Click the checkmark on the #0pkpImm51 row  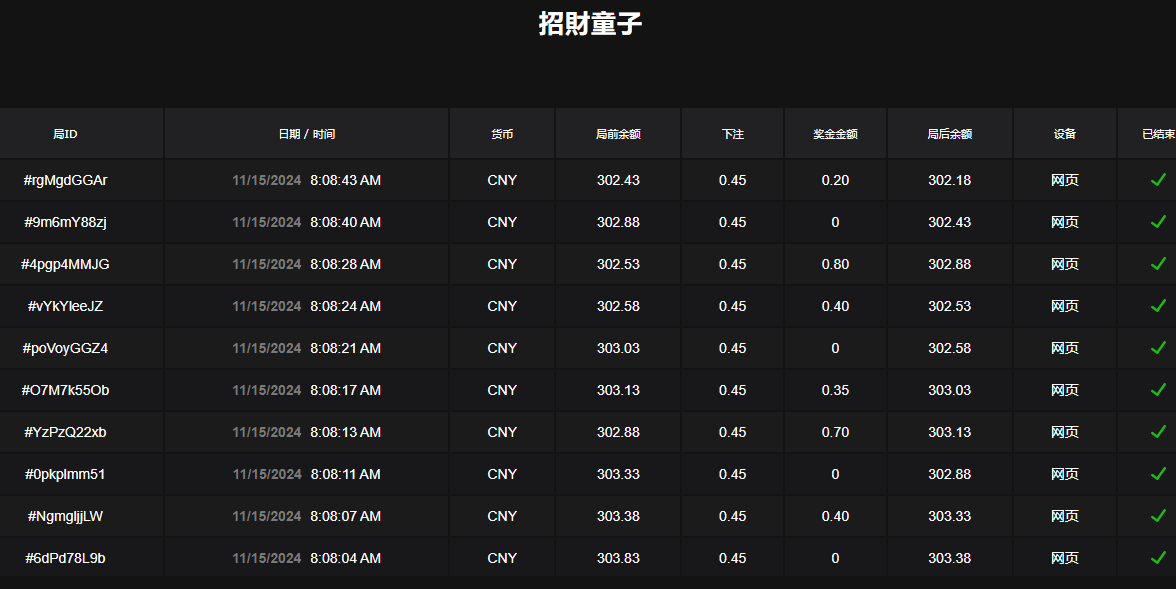[1160, 474]
